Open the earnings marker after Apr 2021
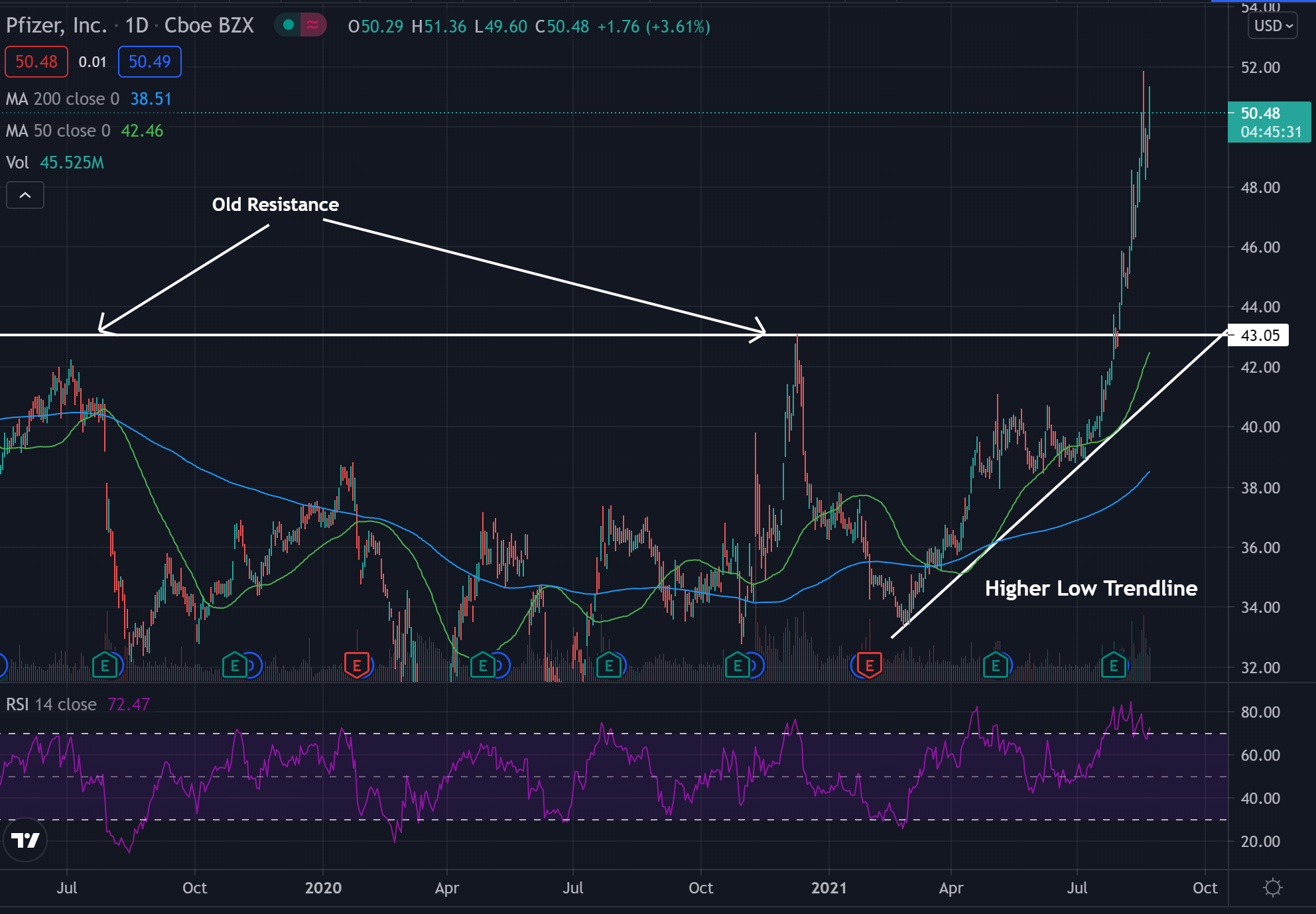Image resolution: width=1316 pixels, height=914 pixels. (996, 665)
